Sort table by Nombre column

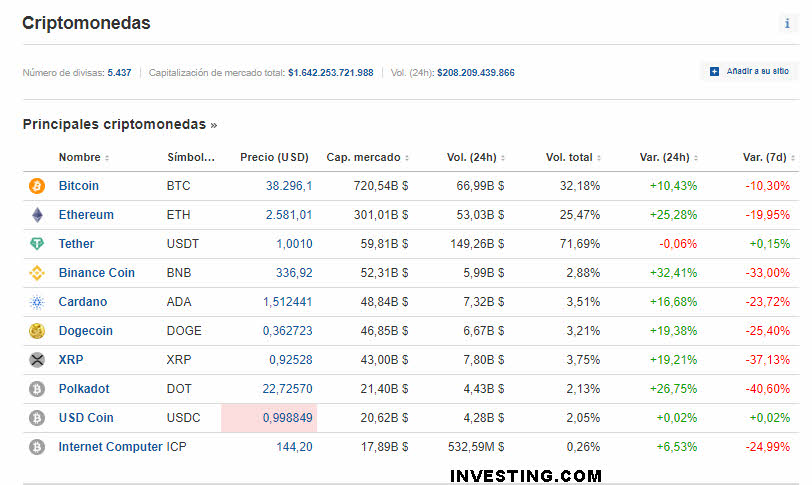[x=83, y=157]
